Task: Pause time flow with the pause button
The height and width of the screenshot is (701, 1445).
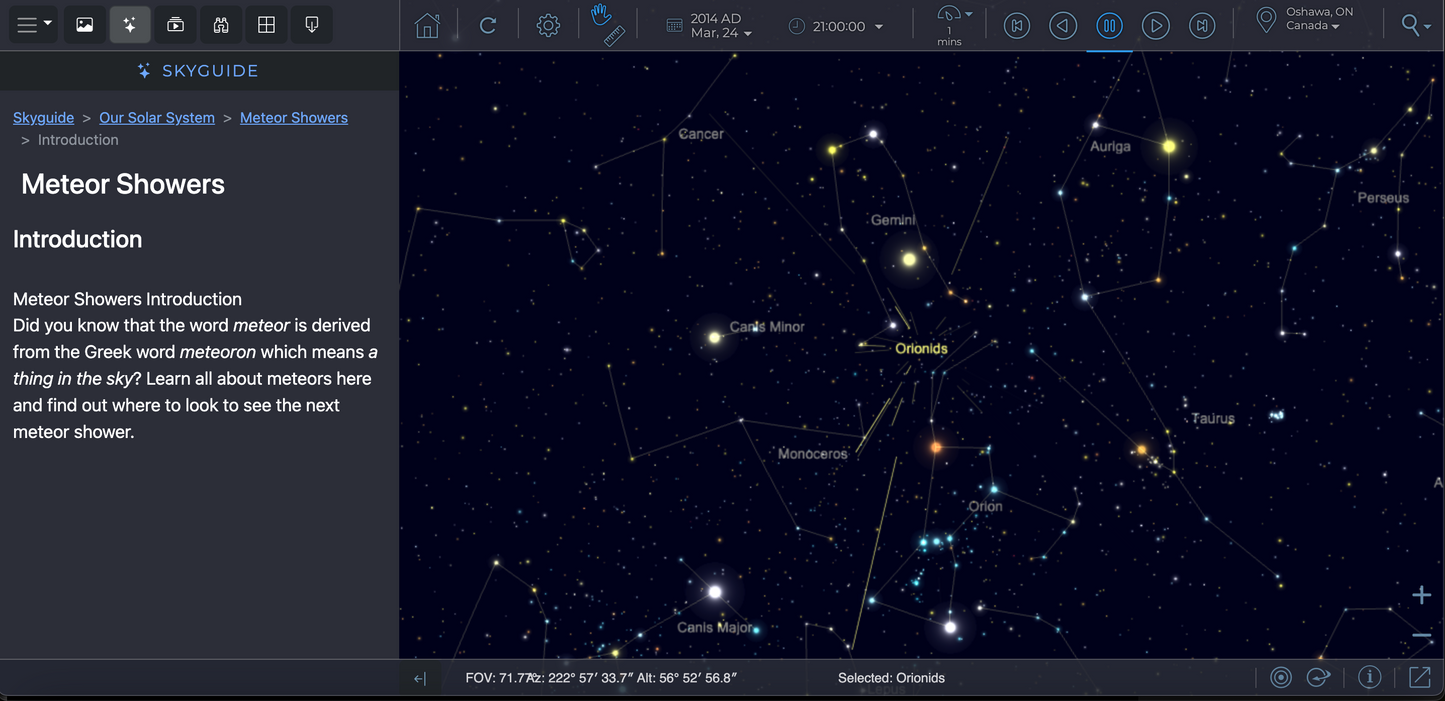Action: [1109, 26]
